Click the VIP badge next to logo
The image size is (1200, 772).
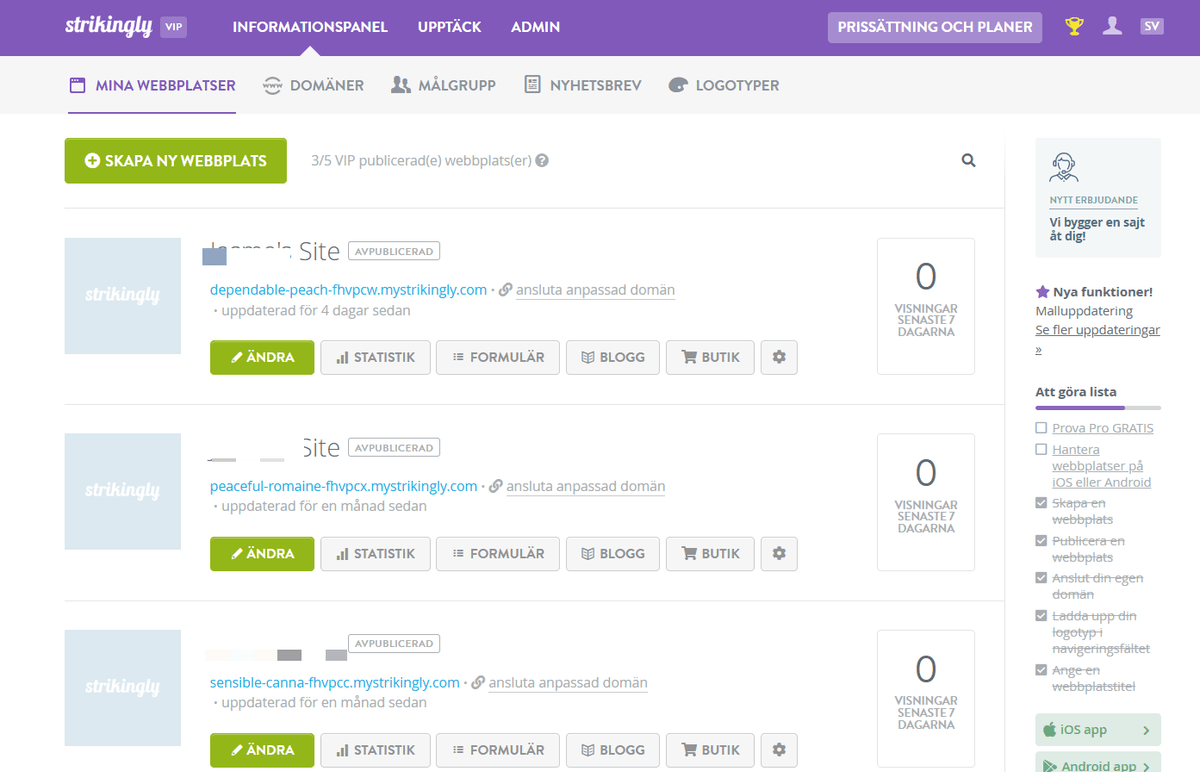174,27
